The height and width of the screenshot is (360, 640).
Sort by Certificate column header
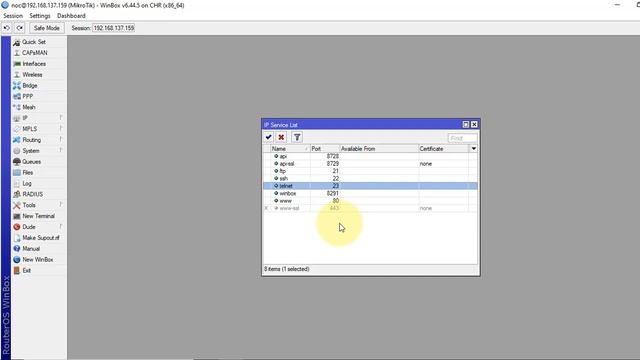point(443,149)
